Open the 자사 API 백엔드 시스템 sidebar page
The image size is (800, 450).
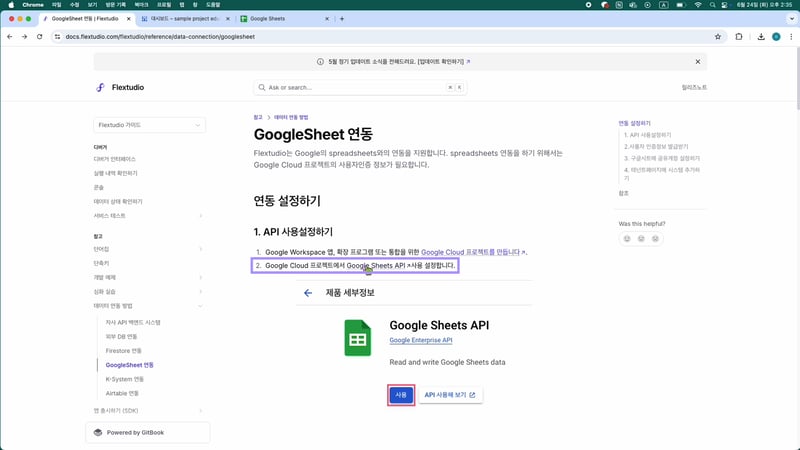click(x=133, y=322)
